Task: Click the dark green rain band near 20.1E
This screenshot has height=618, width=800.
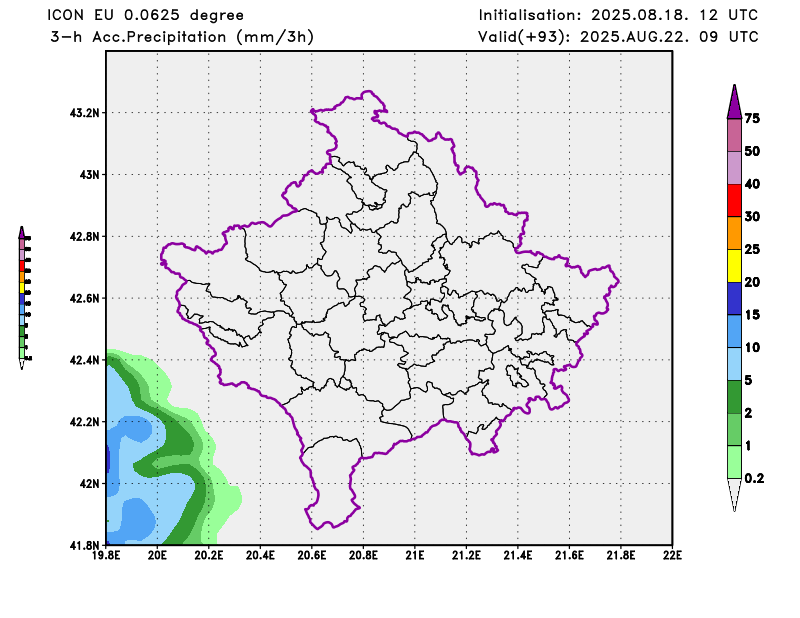Action: point(180,434)
